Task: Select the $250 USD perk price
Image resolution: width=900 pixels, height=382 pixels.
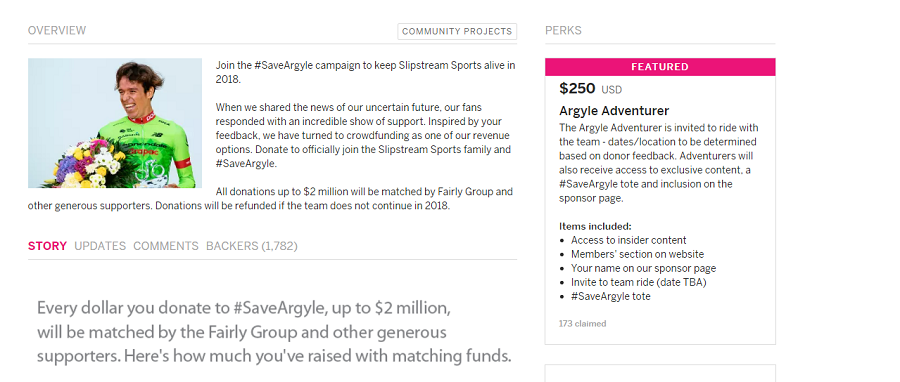Action: pos(591,89)
